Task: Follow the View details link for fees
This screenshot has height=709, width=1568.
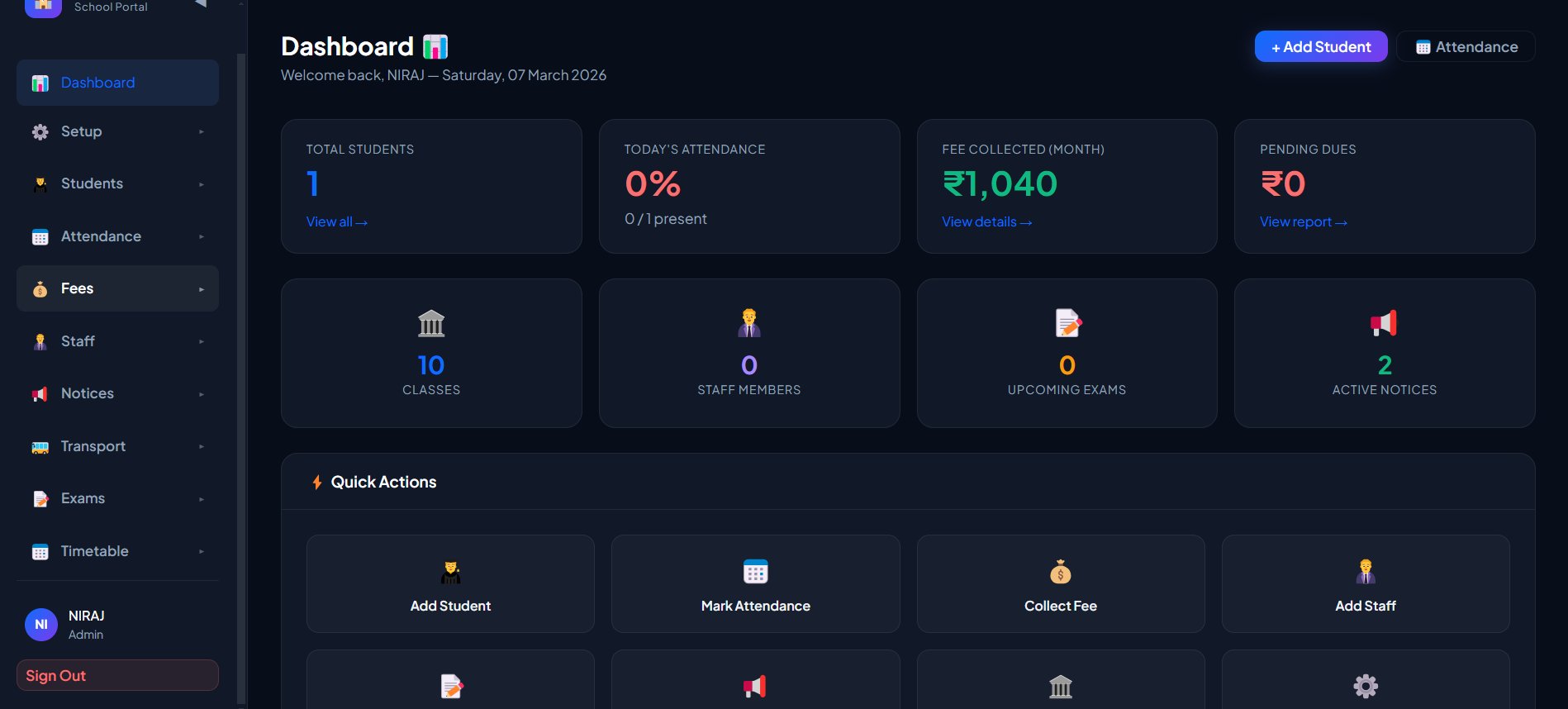Action: (x=987, y=221)
